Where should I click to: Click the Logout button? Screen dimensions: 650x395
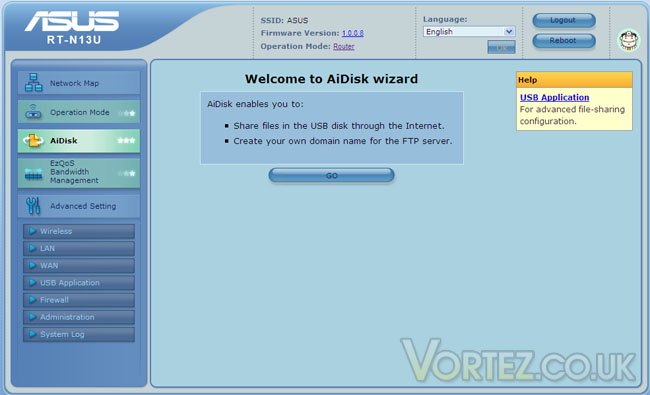[x=564, y=20]
